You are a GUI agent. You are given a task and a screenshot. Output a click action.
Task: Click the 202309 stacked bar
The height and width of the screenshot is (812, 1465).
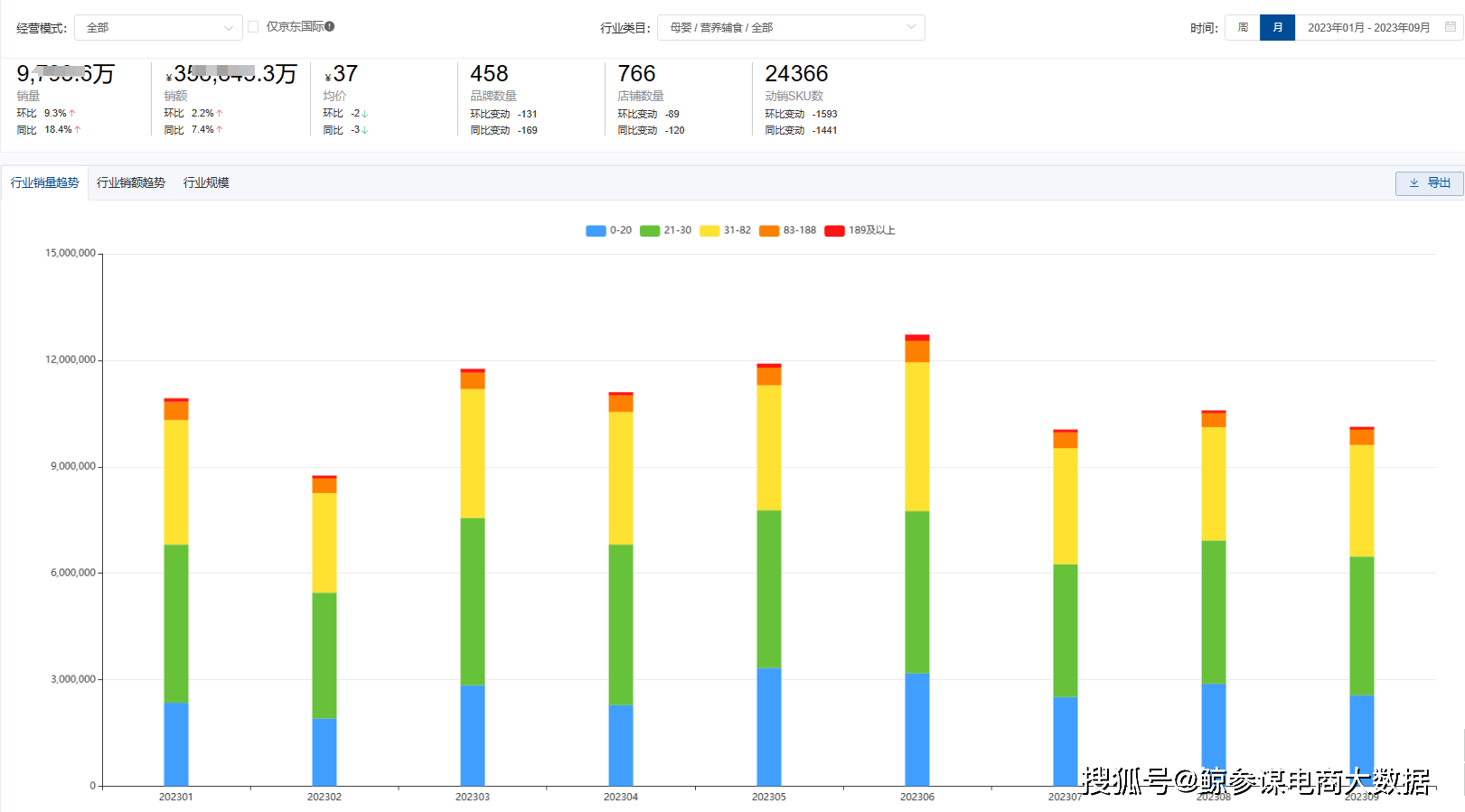pos(1362,606)
